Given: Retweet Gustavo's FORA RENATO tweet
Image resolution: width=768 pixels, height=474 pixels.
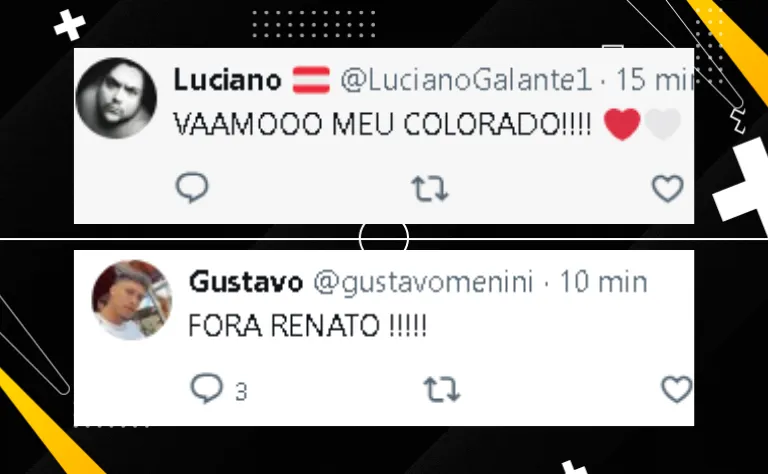Looking at the screenshot, I should 442,389.
